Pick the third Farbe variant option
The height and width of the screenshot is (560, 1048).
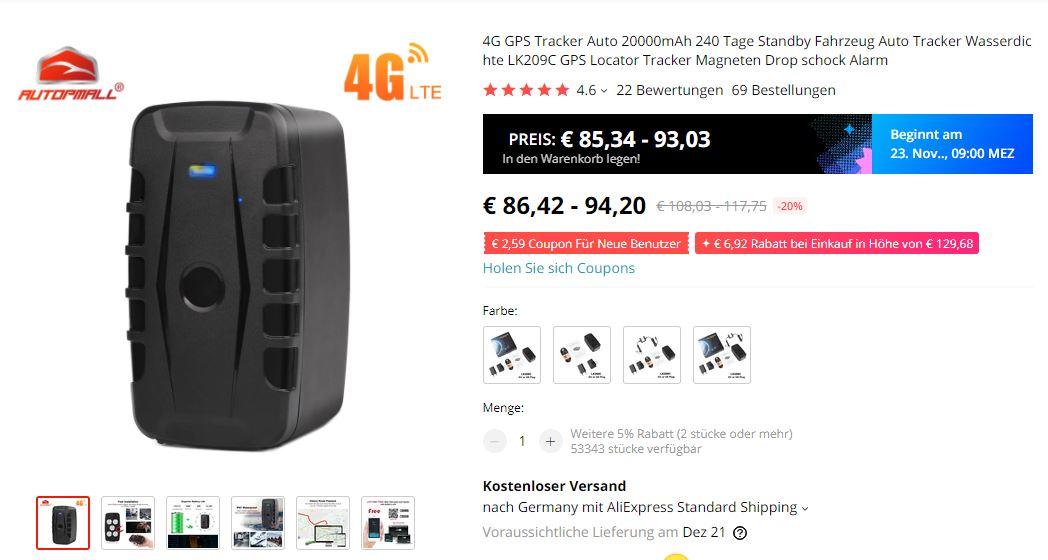coord(652,355)
